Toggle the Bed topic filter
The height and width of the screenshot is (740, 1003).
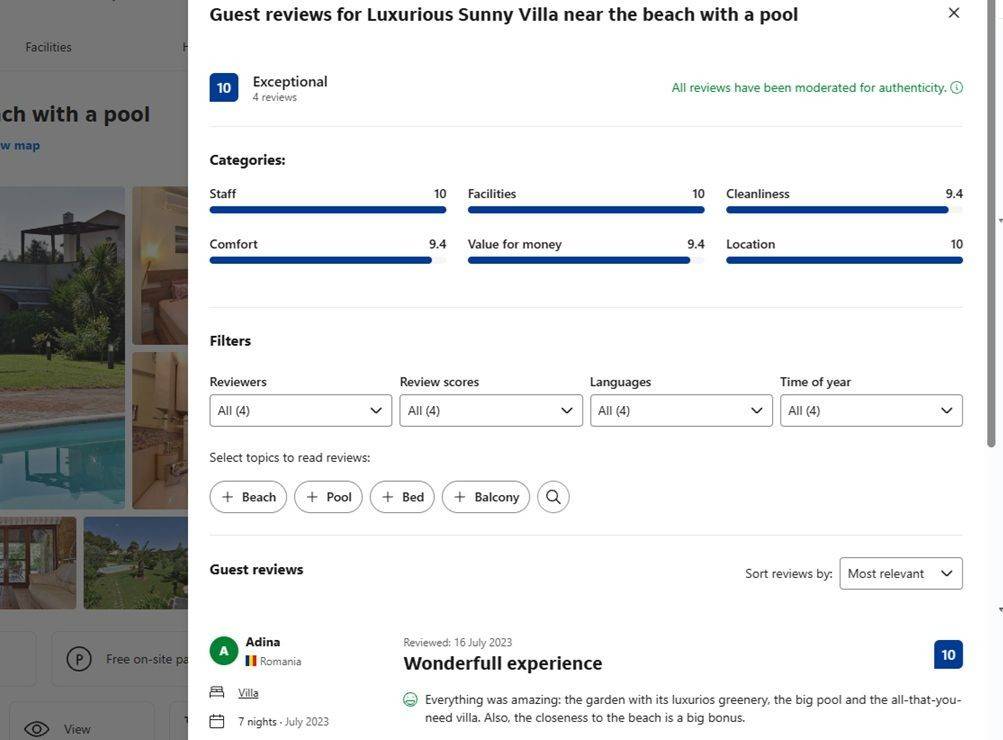click(402, 497)
